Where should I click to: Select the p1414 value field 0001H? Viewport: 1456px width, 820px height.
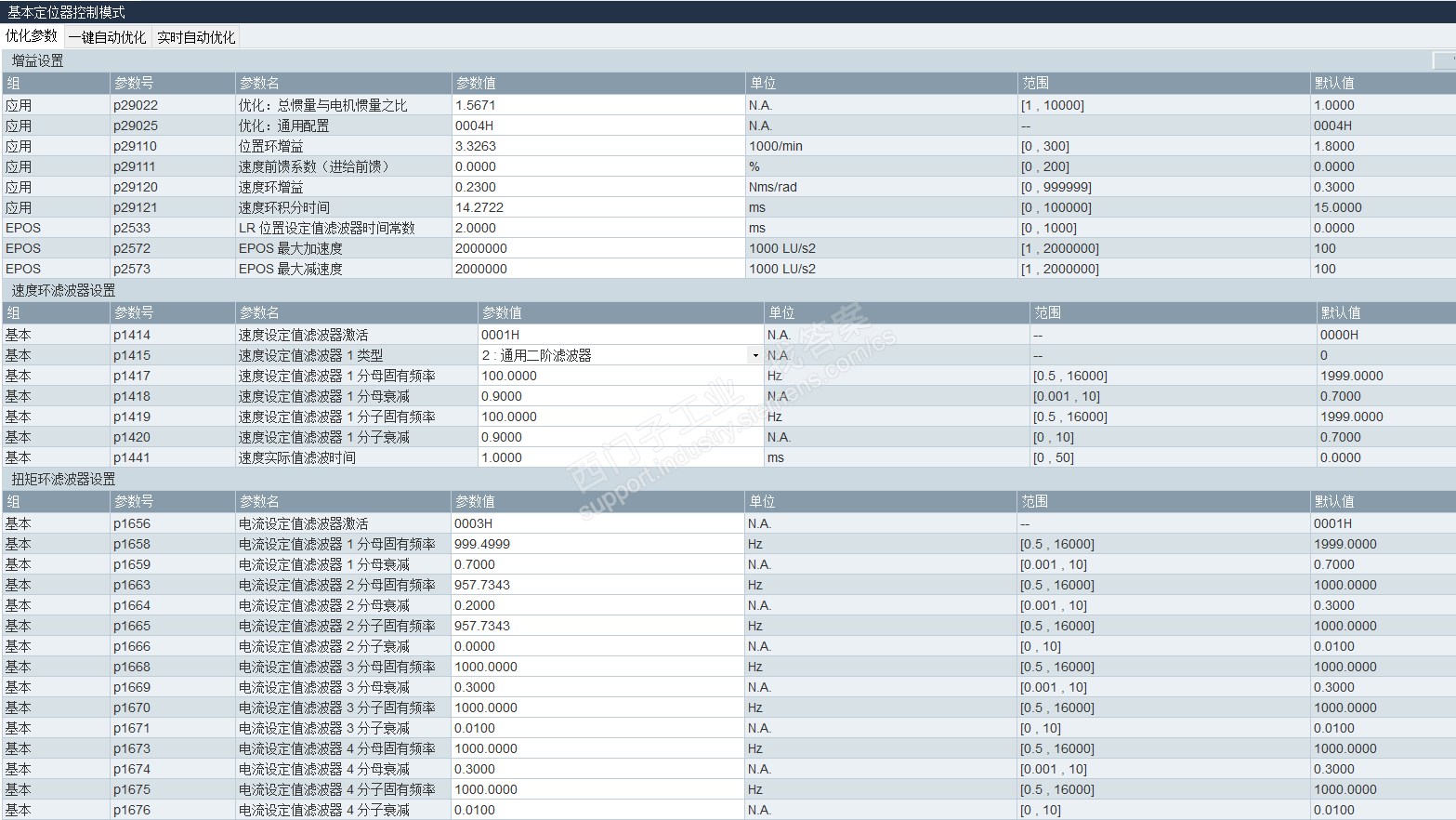click(621, 335)
